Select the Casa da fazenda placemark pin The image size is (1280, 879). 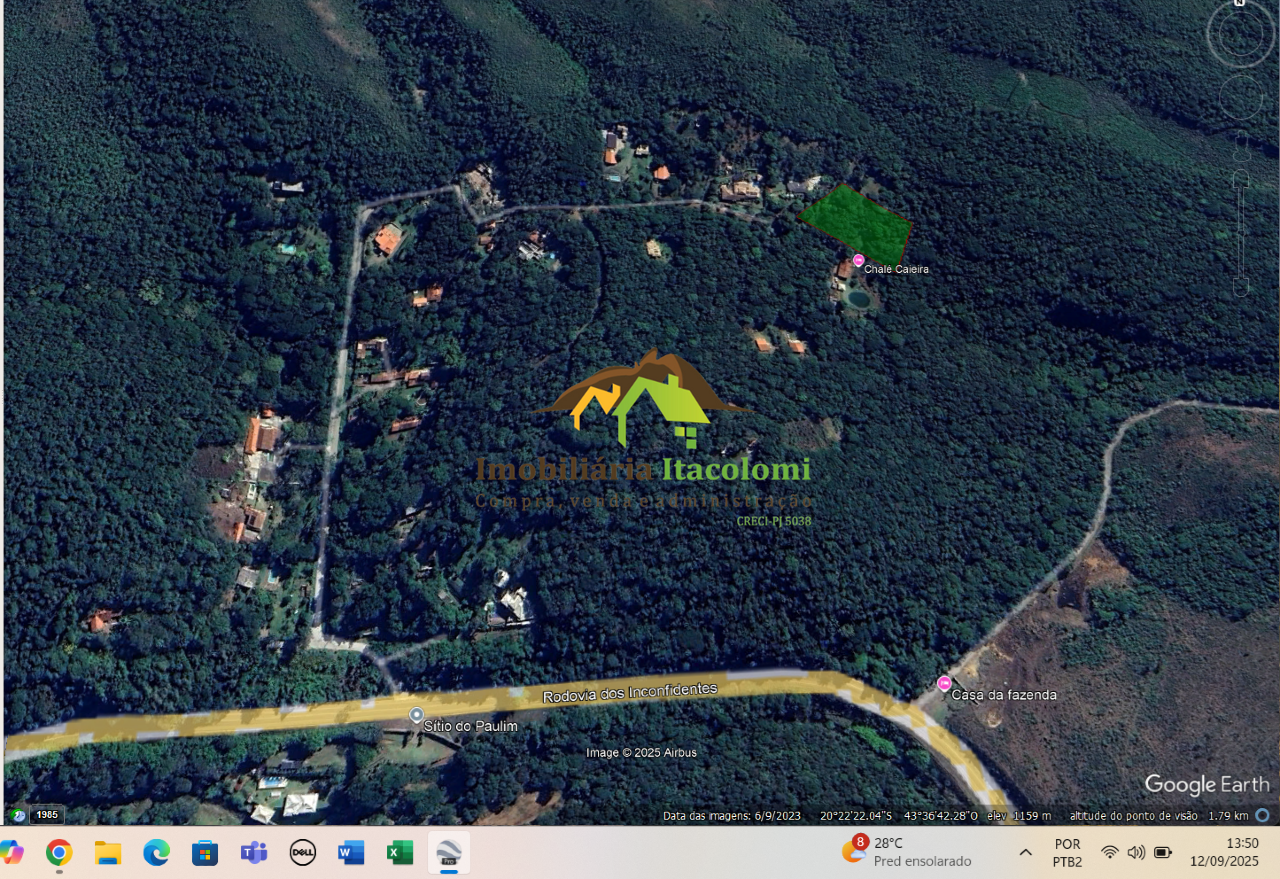click(944, 683)
